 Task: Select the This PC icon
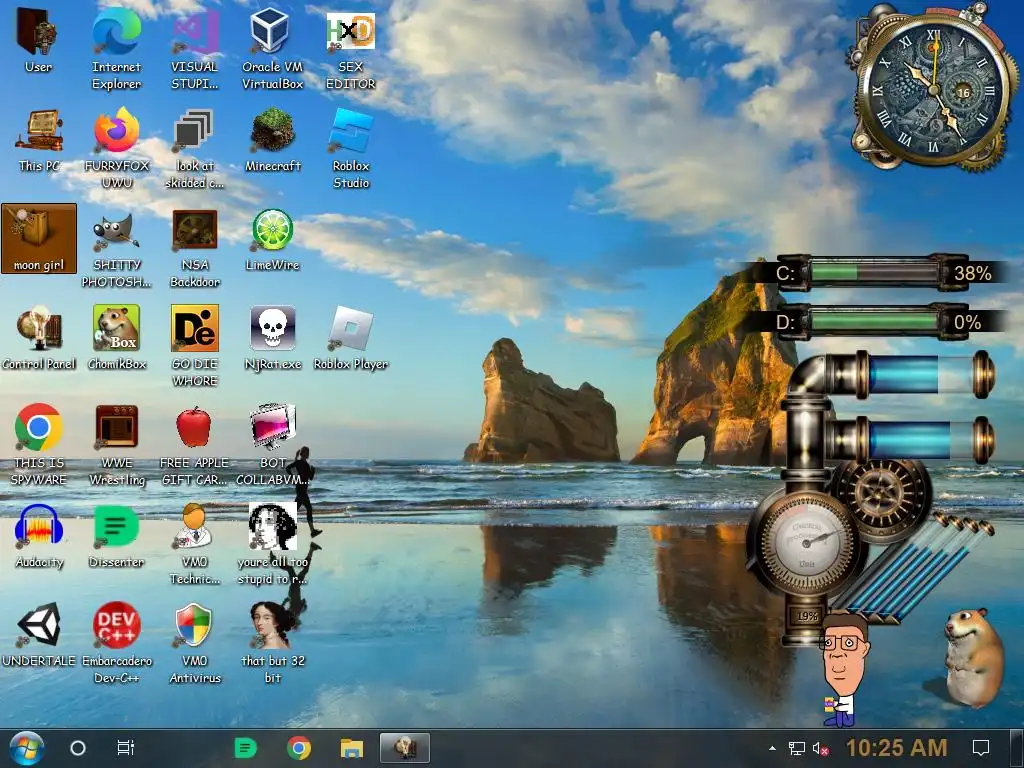pos(39,140)
